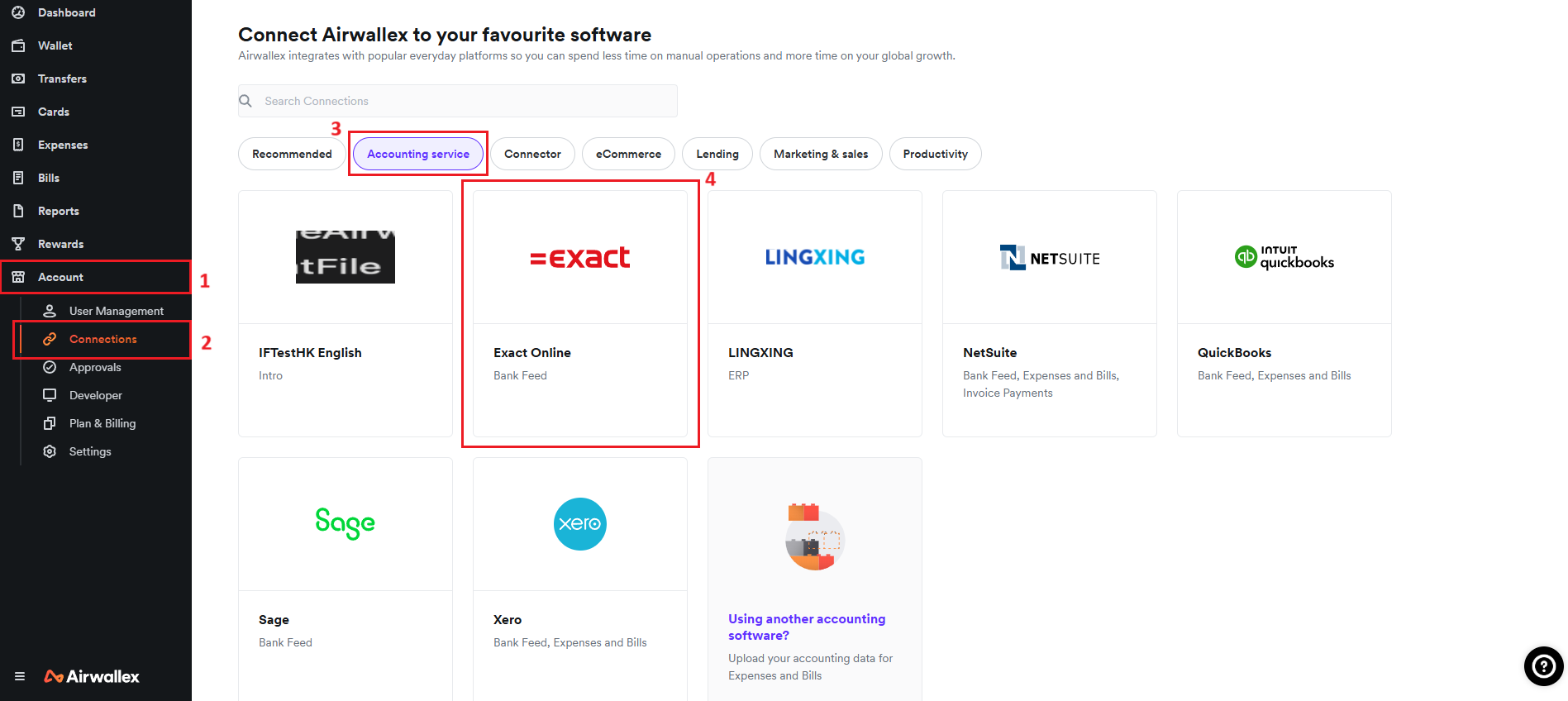Click the Account storefront icon
Image resolution: width=1568 pixels, height=701 pixels.
pyautogui.click(x=18, y=277)
